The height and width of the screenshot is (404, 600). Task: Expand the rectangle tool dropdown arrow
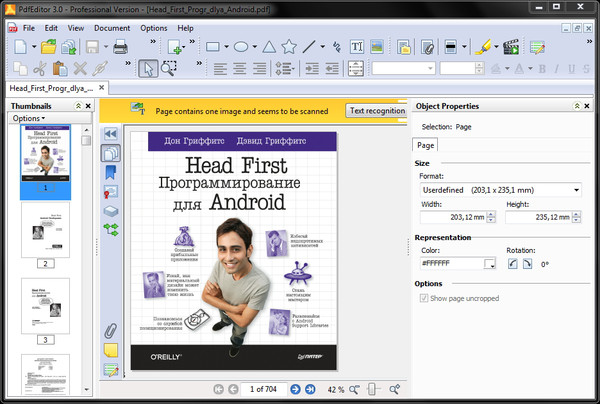[226, 47]
